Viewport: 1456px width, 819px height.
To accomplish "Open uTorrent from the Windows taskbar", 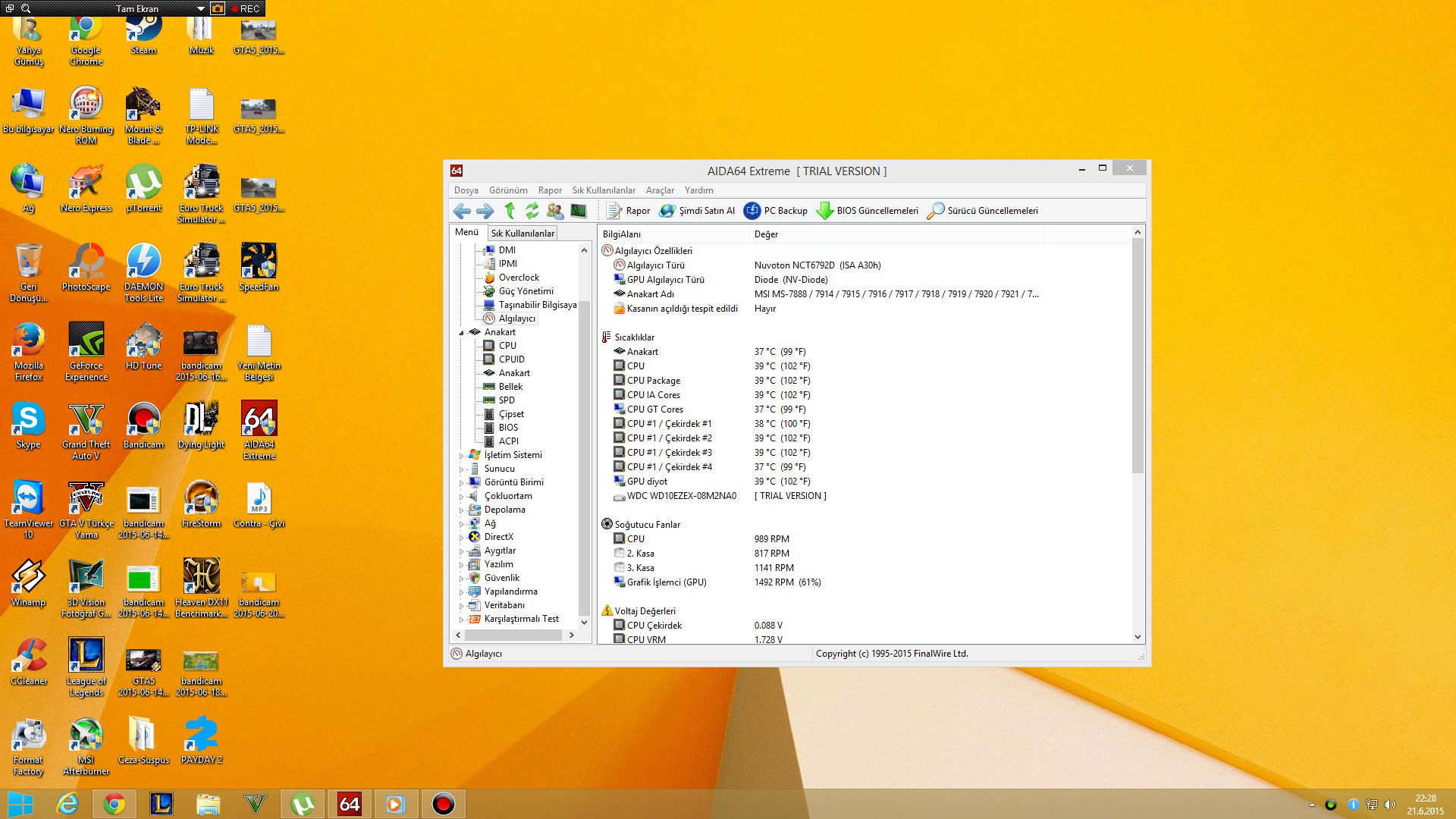I will (x=303, y=804).
